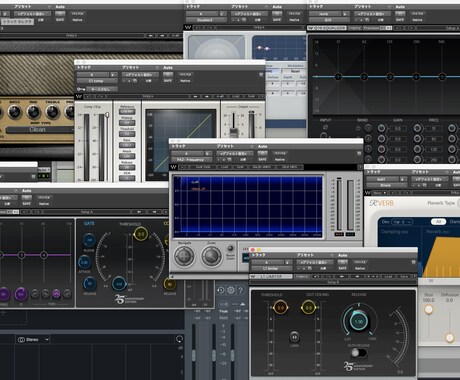The image size is (460, 380).
Task: Open preset dropdown in C1 comp window
Action: [x=140, y=74]
